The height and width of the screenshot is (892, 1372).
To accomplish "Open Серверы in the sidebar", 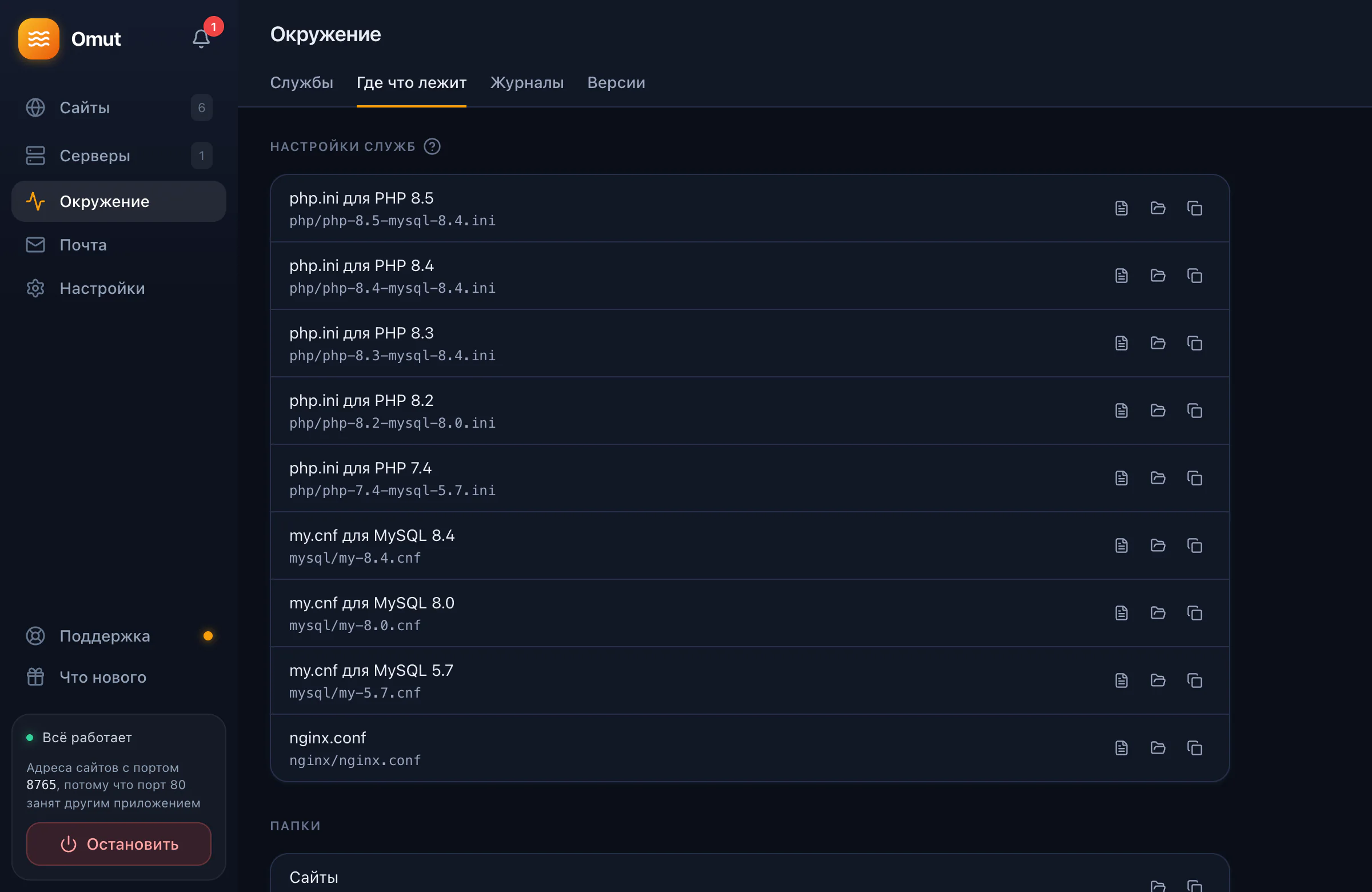I will click(x=119, y=156).
